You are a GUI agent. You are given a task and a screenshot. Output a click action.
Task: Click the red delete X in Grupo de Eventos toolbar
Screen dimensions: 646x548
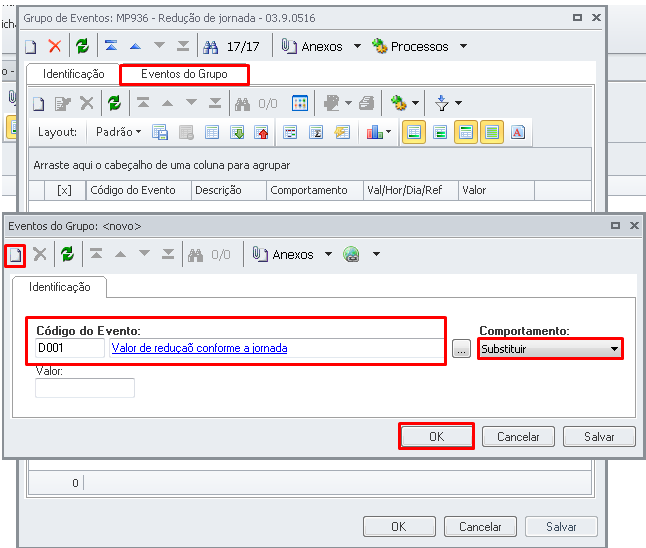click(x=55, y=46)
